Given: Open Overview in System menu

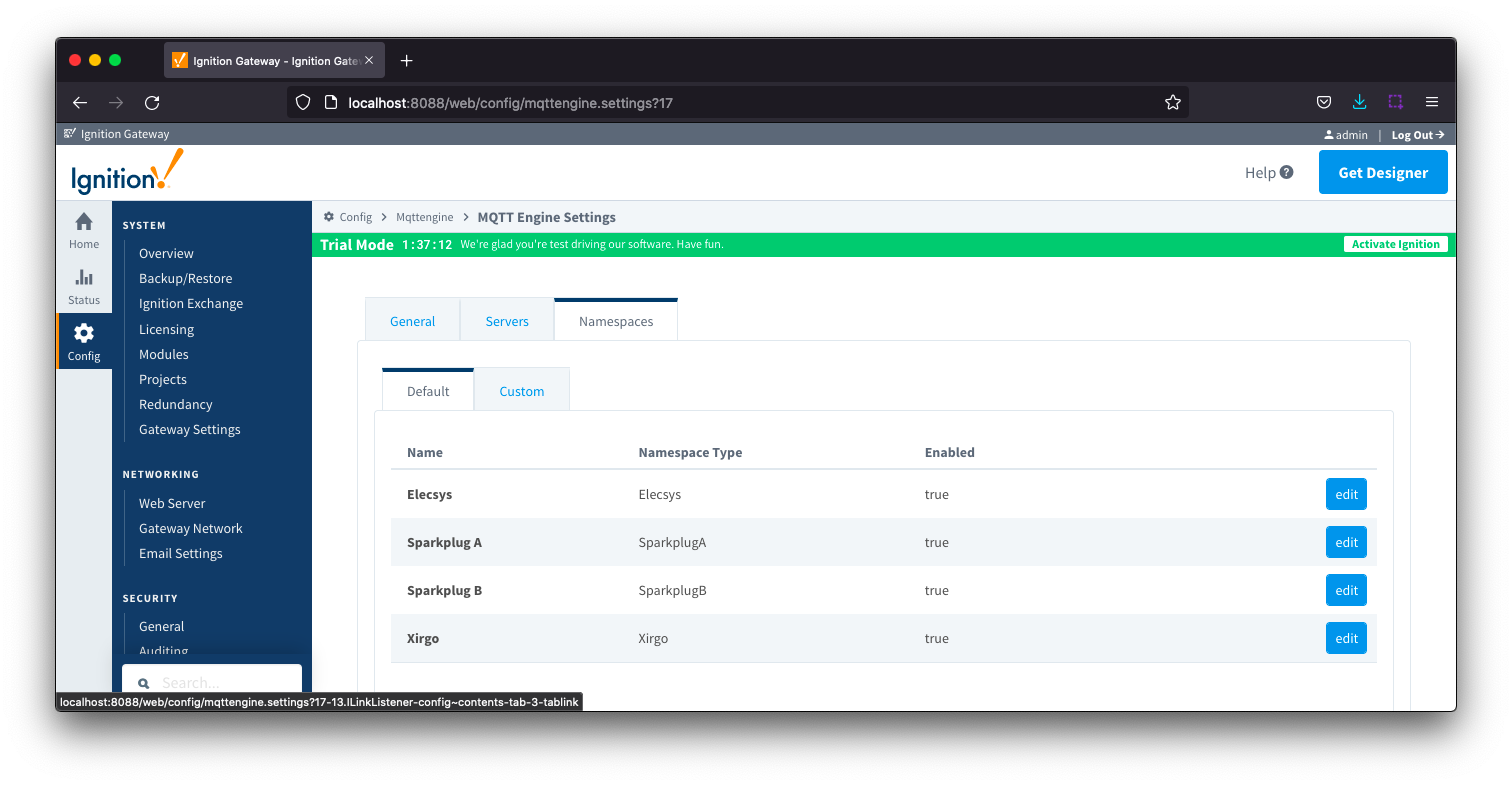Looking at the screenshot, I should click(x=166, y=253).
